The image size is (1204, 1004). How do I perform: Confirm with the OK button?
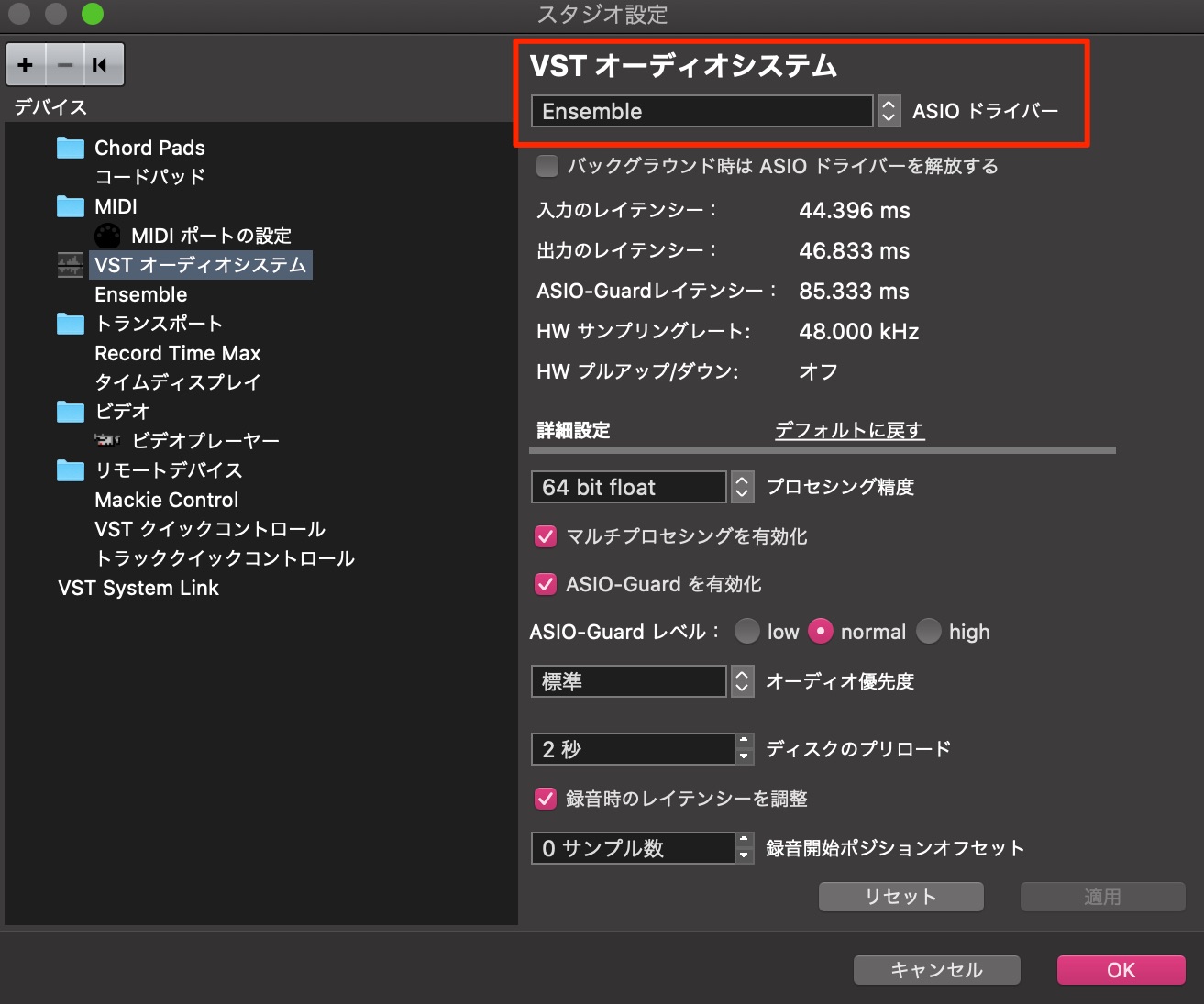(1121, 970)
